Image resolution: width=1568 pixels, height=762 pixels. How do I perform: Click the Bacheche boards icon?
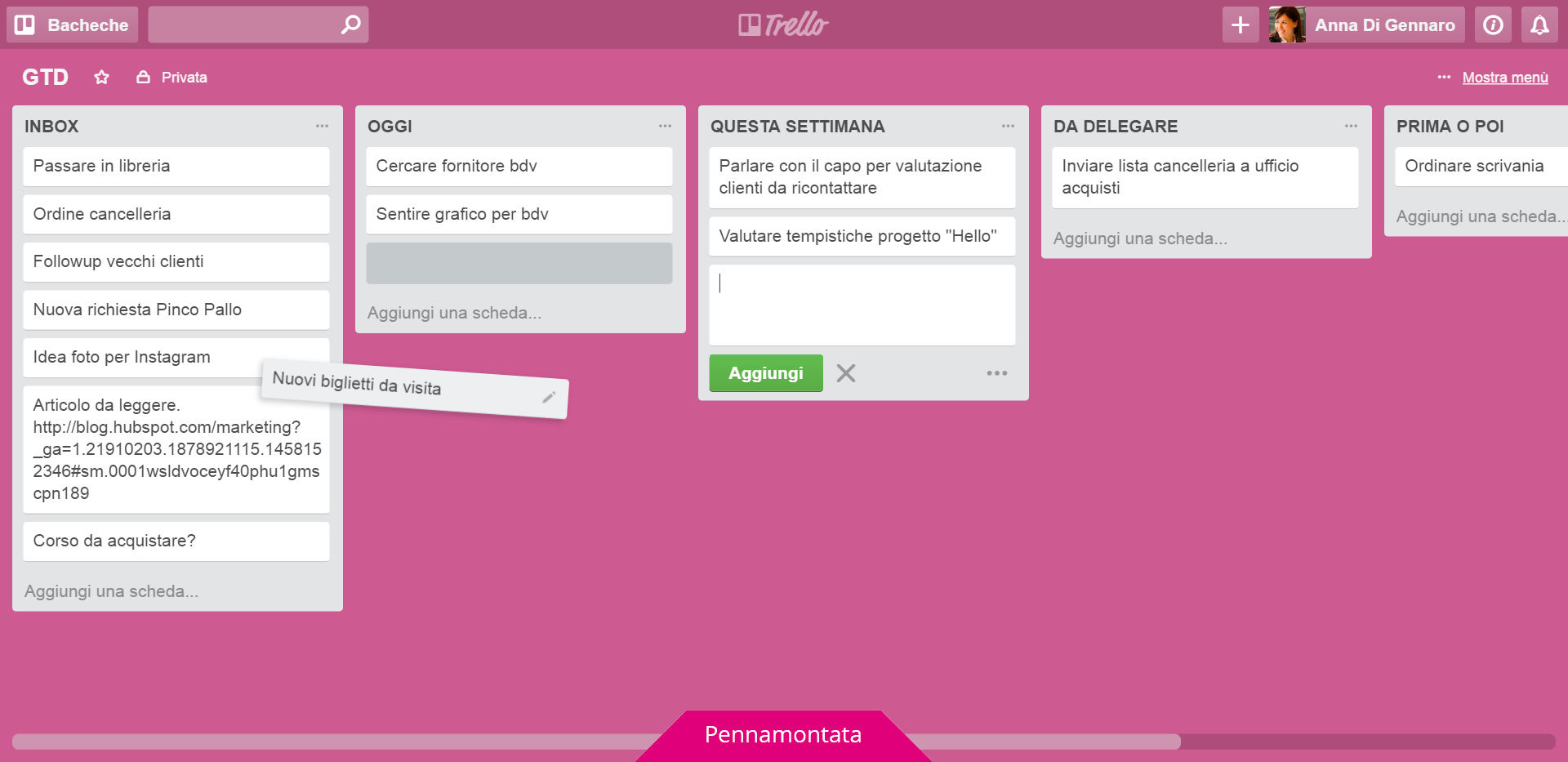pos(25,25)
